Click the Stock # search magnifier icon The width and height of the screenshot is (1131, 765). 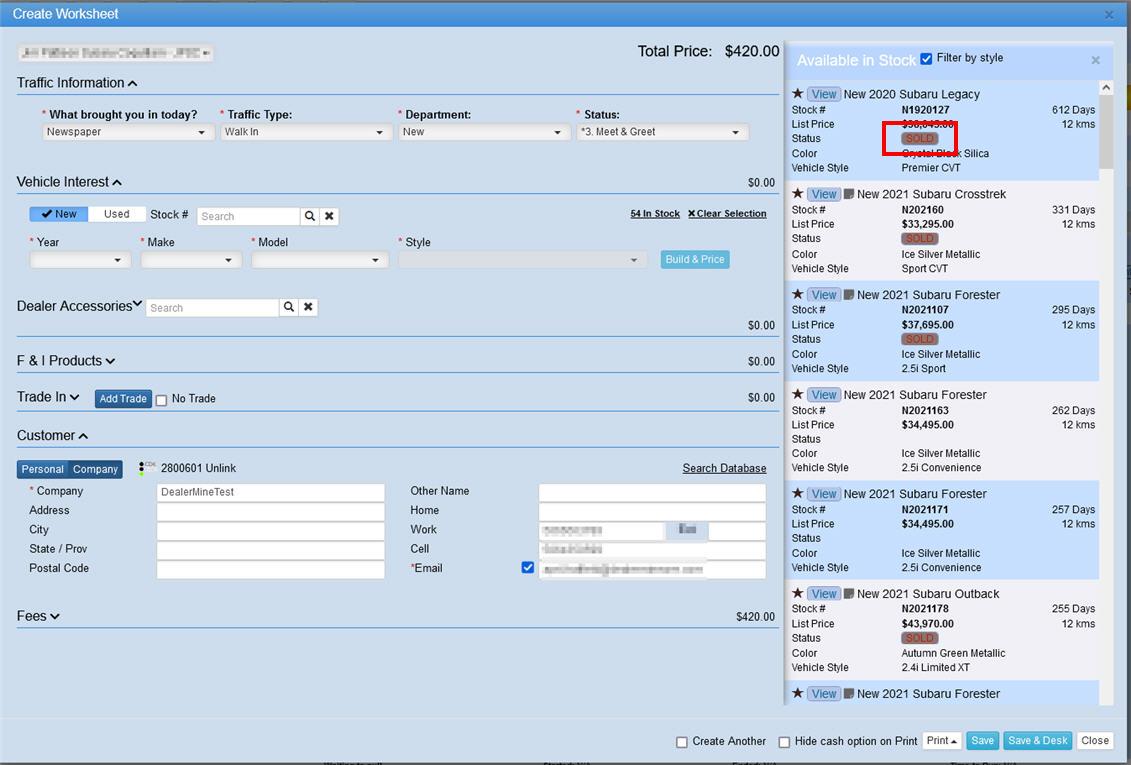[310, 216]
